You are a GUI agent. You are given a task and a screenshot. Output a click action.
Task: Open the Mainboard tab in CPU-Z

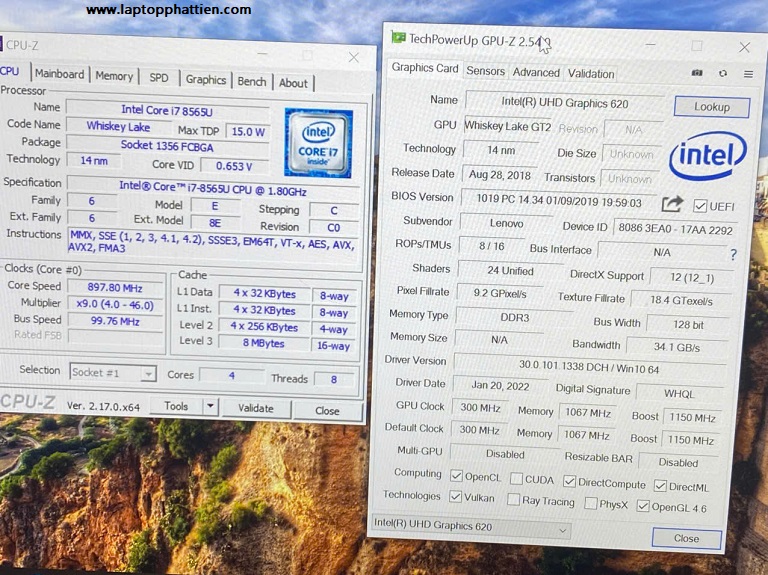[x=59, y=74]
